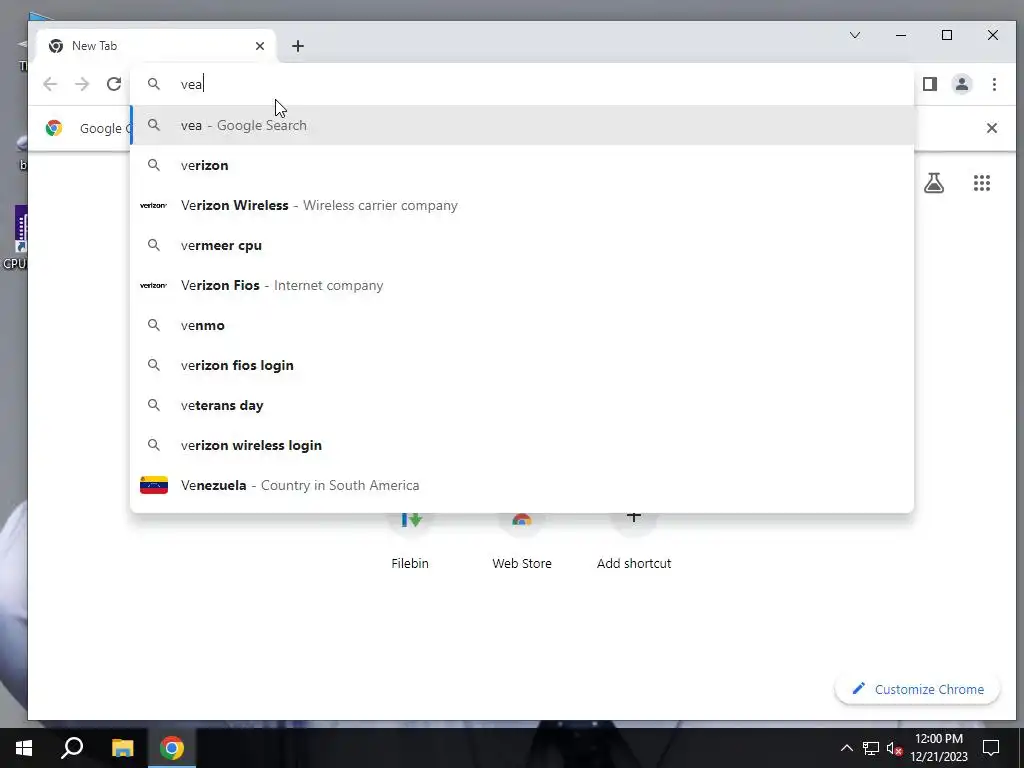This screenshot has width=1024, height=768.
Task: Open Chrome three-dot menu
Action: (994, 84)
